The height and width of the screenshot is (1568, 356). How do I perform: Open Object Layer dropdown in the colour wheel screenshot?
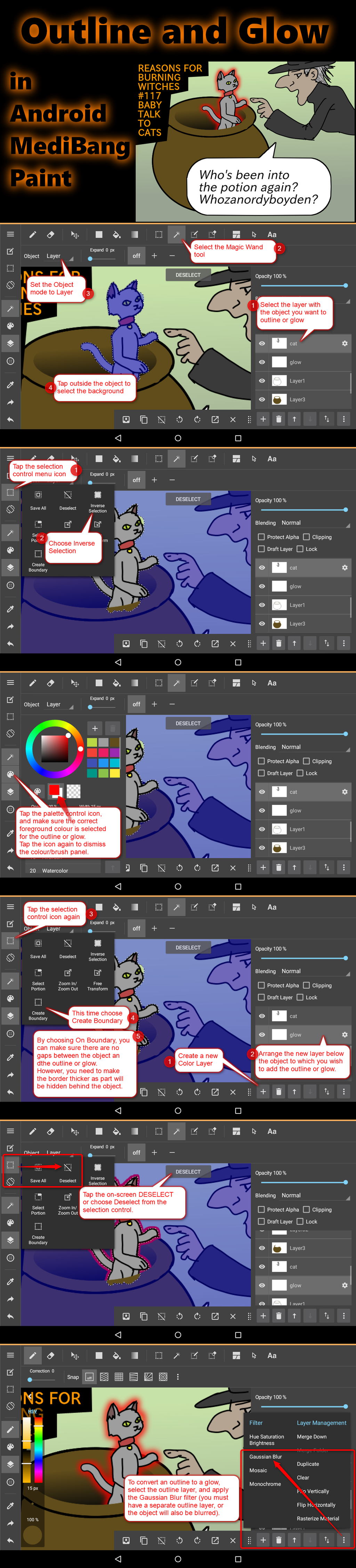(x=59, y=704)
